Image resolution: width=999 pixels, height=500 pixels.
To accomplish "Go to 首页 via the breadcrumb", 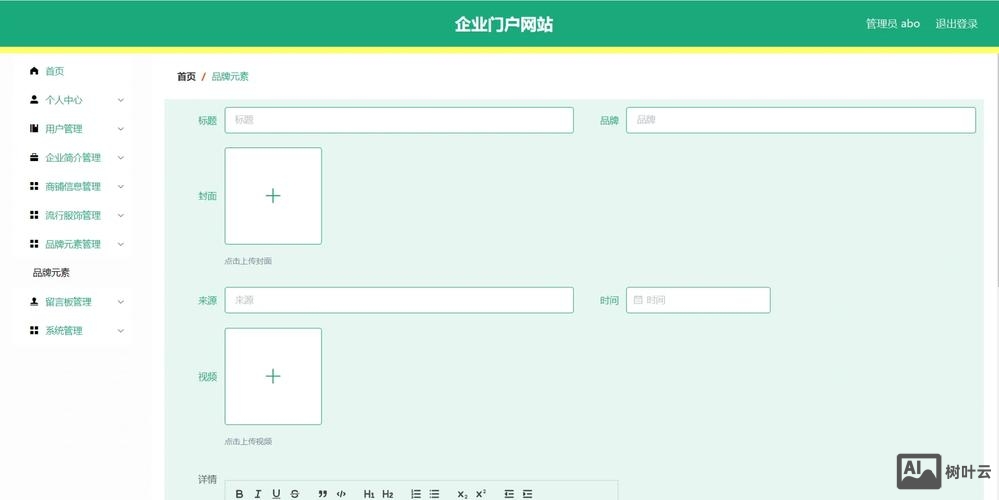I will point(186,76).
